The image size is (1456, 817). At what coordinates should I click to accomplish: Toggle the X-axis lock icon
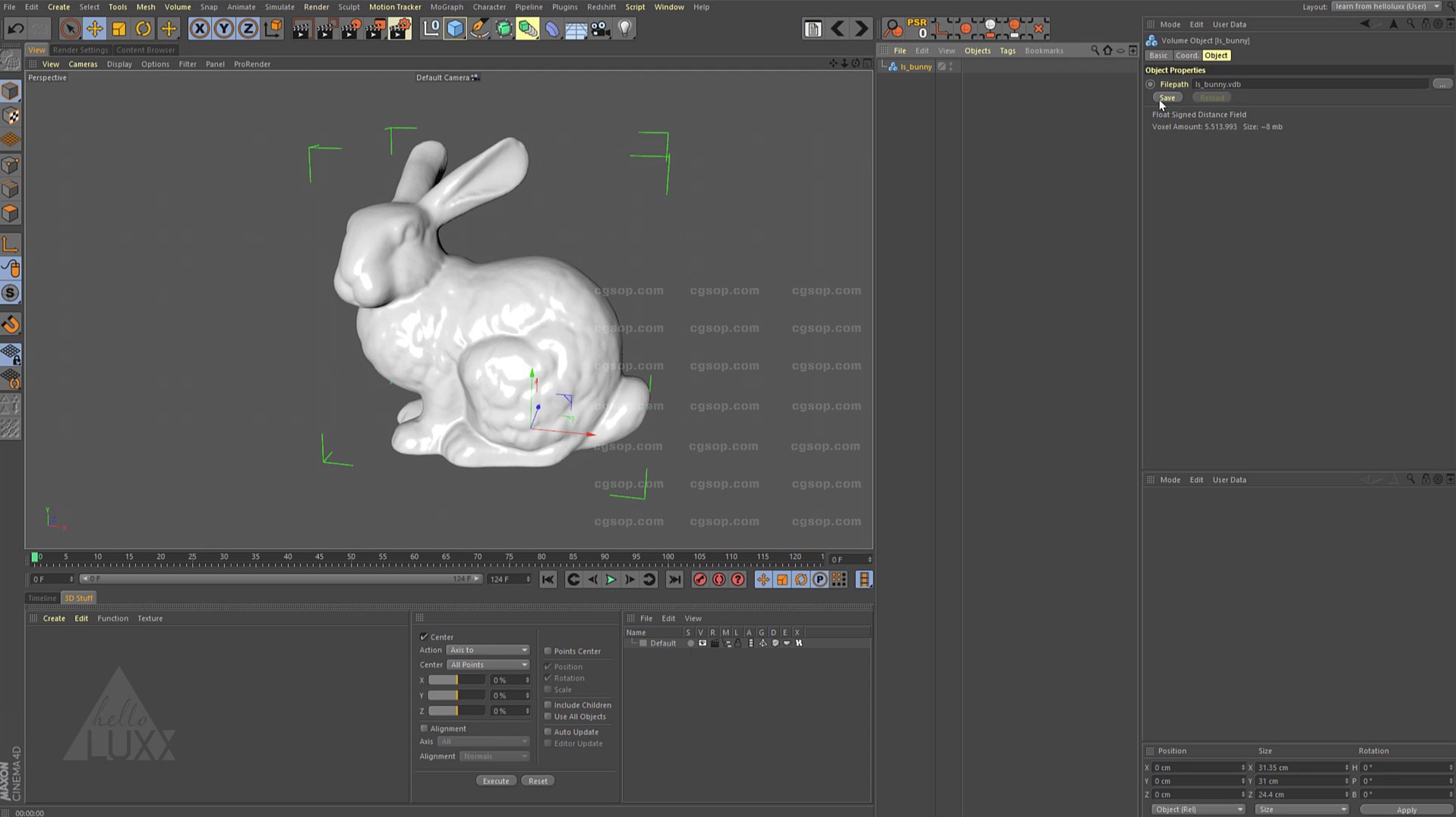pyautogui.click(x=199, y=29)
